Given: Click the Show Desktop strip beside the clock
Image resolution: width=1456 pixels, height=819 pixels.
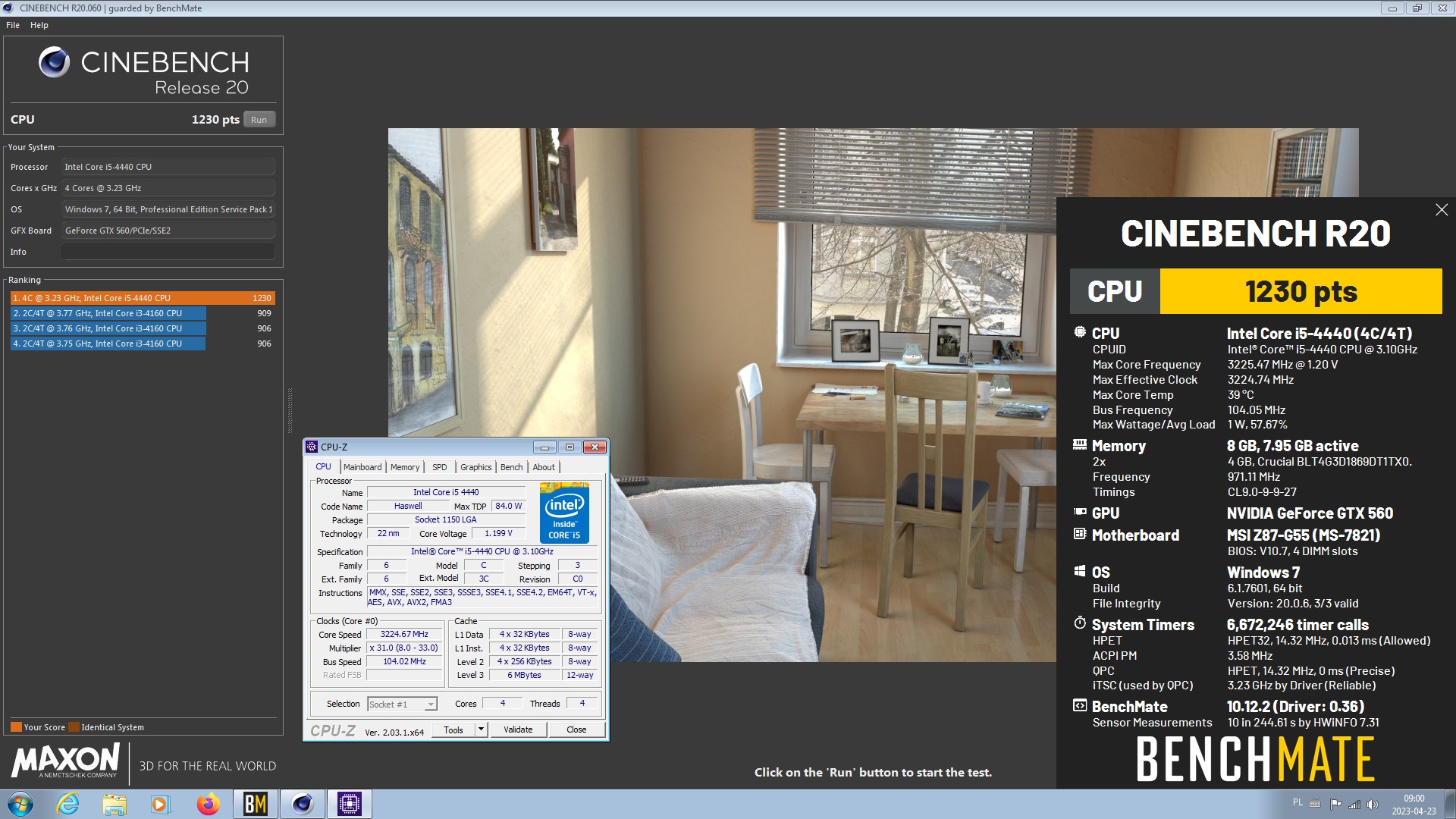Looking at the screenshot, I should [1450, 804].
